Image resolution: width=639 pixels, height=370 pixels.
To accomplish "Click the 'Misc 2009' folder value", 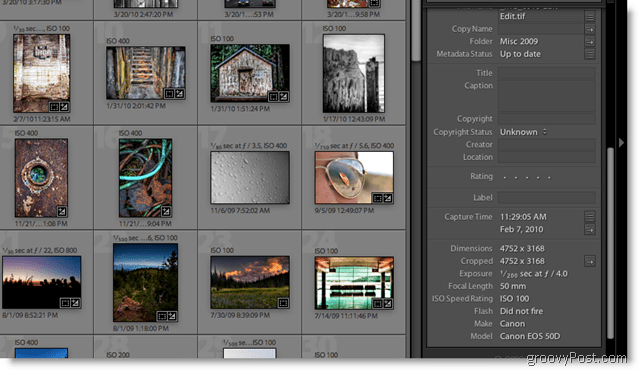I will point(519,42).
